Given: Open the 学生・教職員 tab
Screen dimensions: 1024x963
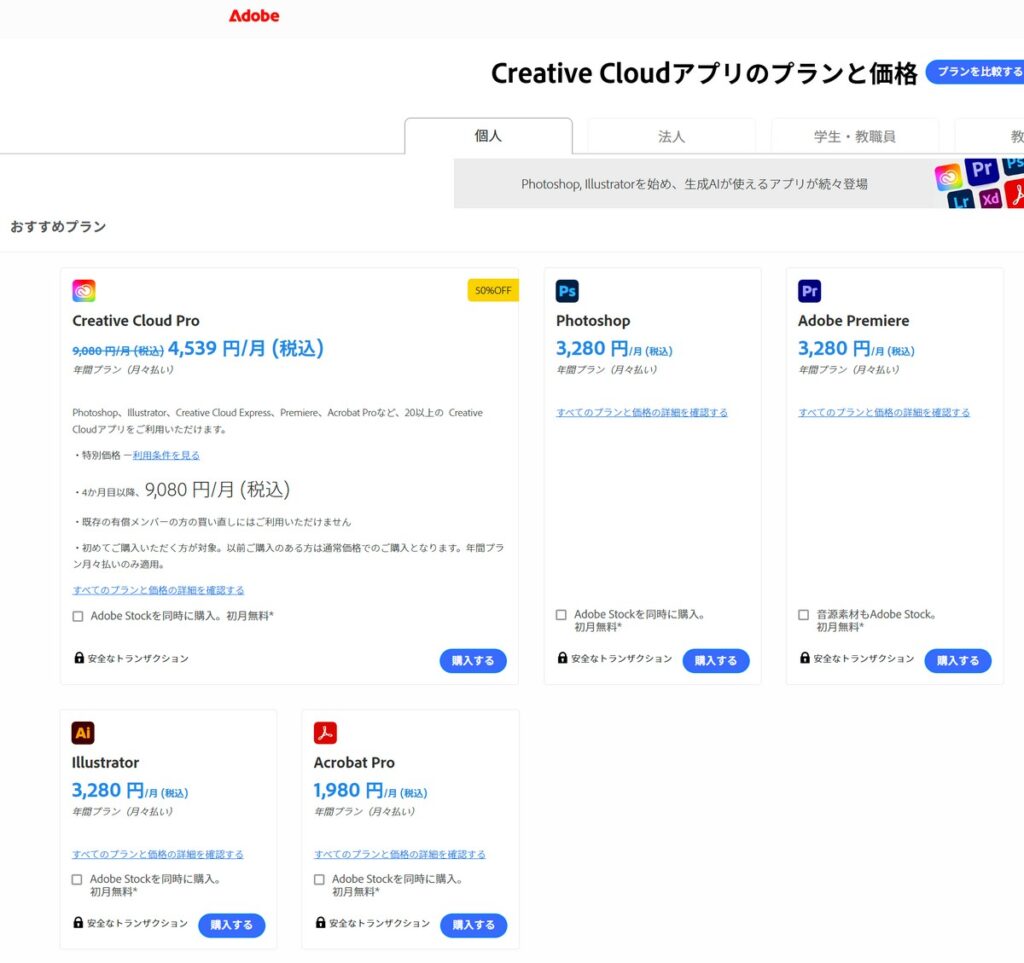Looking at the screenshot, I should pyautogui.click(x=854, y=136).
